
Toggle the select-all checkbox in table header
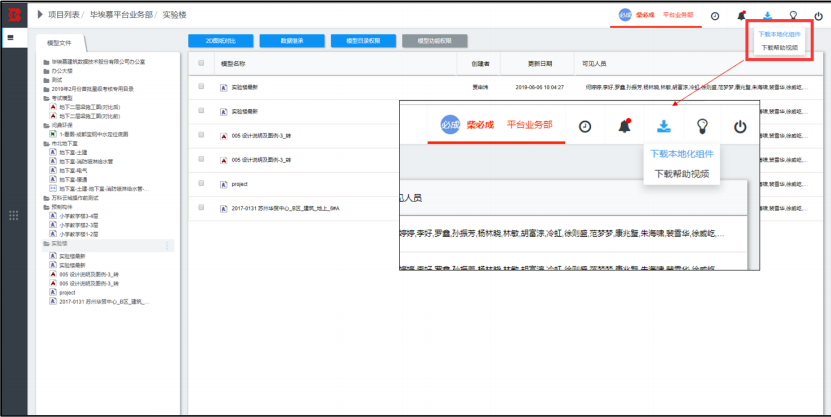[x=201, y=63]
